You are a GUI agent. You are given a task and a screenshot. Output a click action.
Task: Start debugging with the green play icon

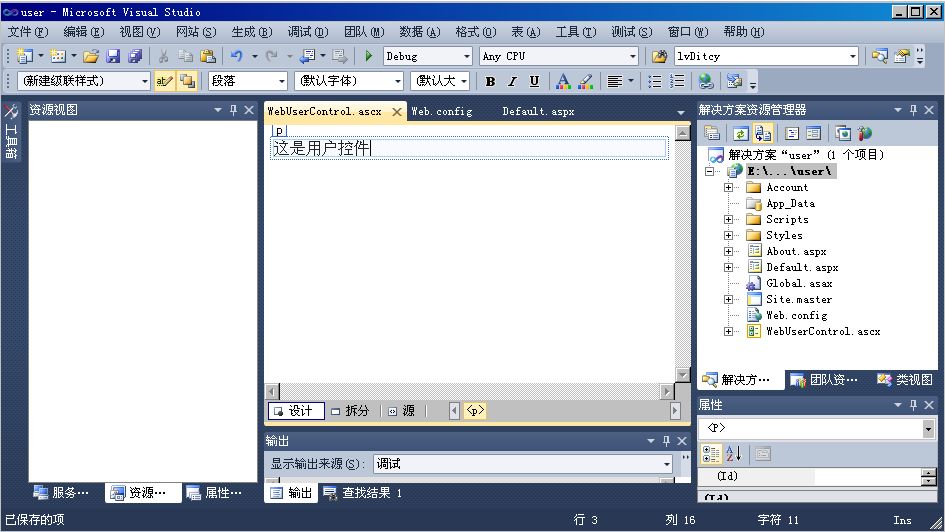tap(368, 56)
